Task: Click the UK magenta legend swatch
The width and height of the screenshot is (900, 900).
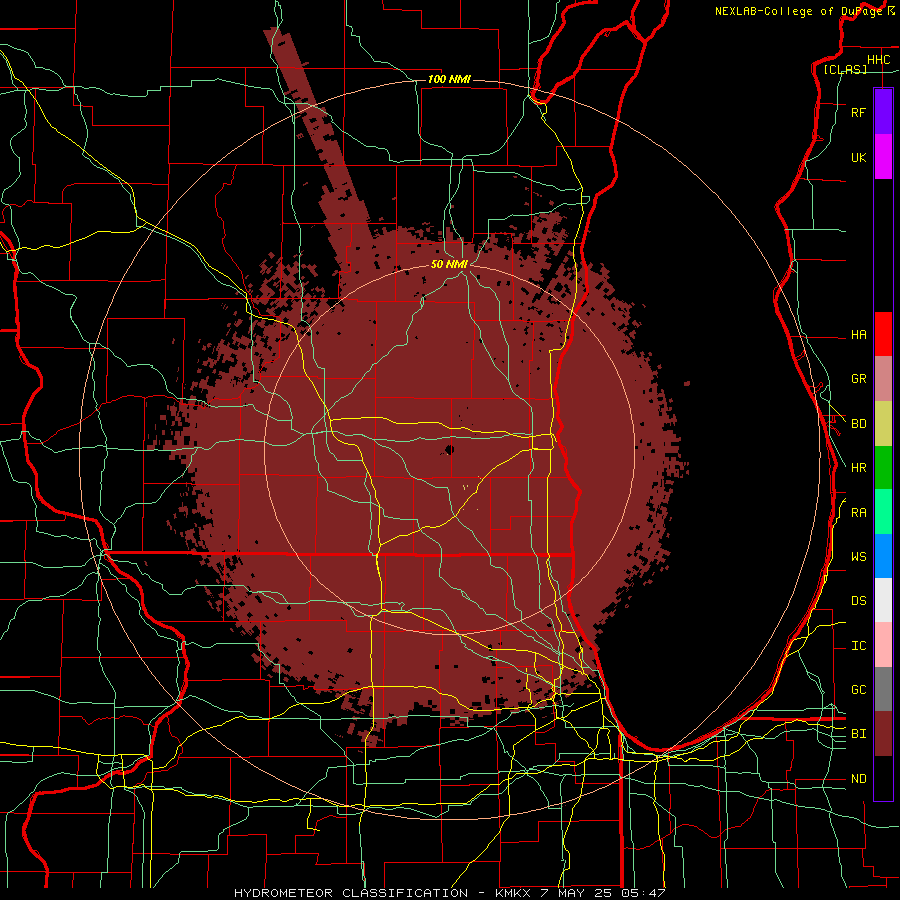Action: [x=883, y=157]
